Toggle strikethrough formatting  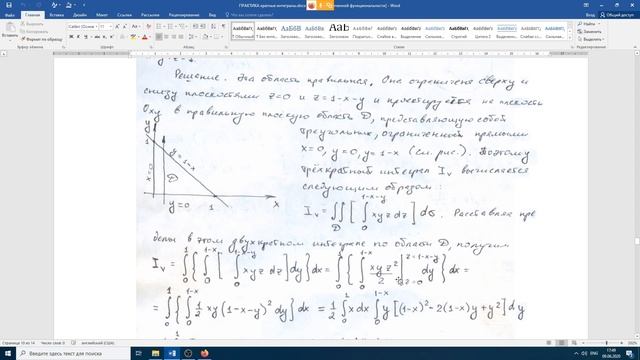(97, 37)
